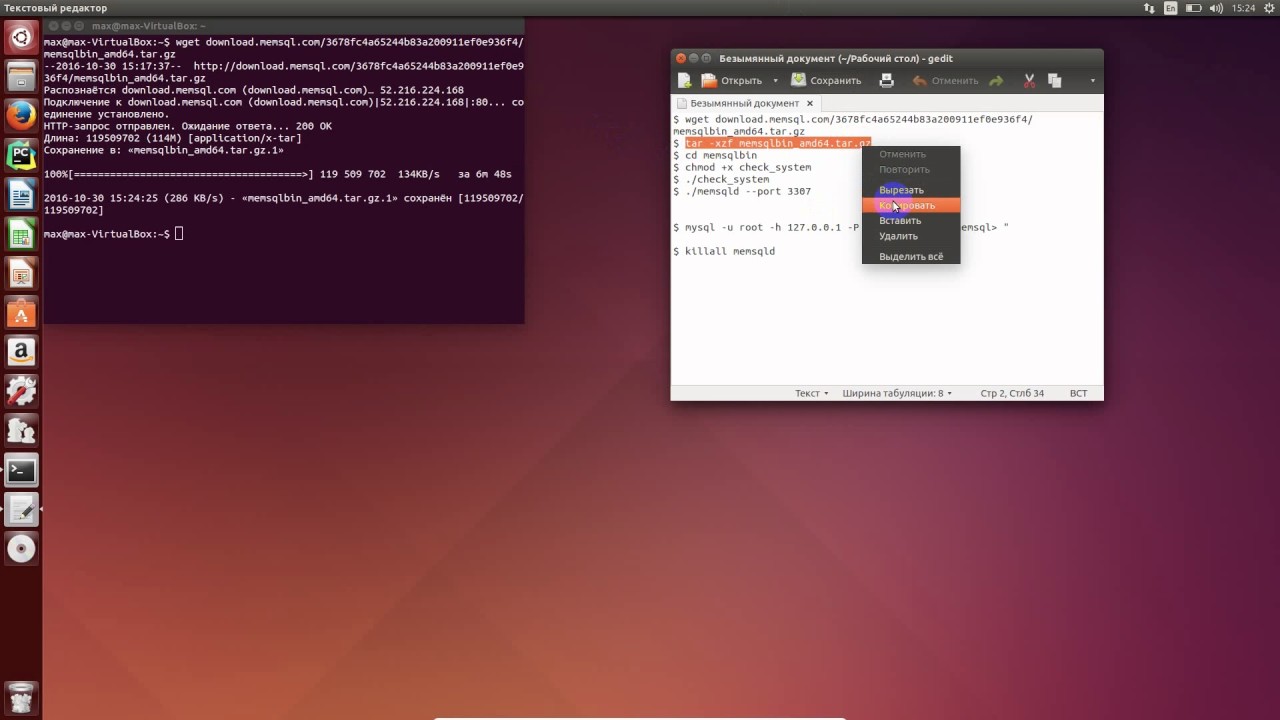Open the session gear menu in top panel
Viewport: 1280px width, 720px height.
(1267, 8)
